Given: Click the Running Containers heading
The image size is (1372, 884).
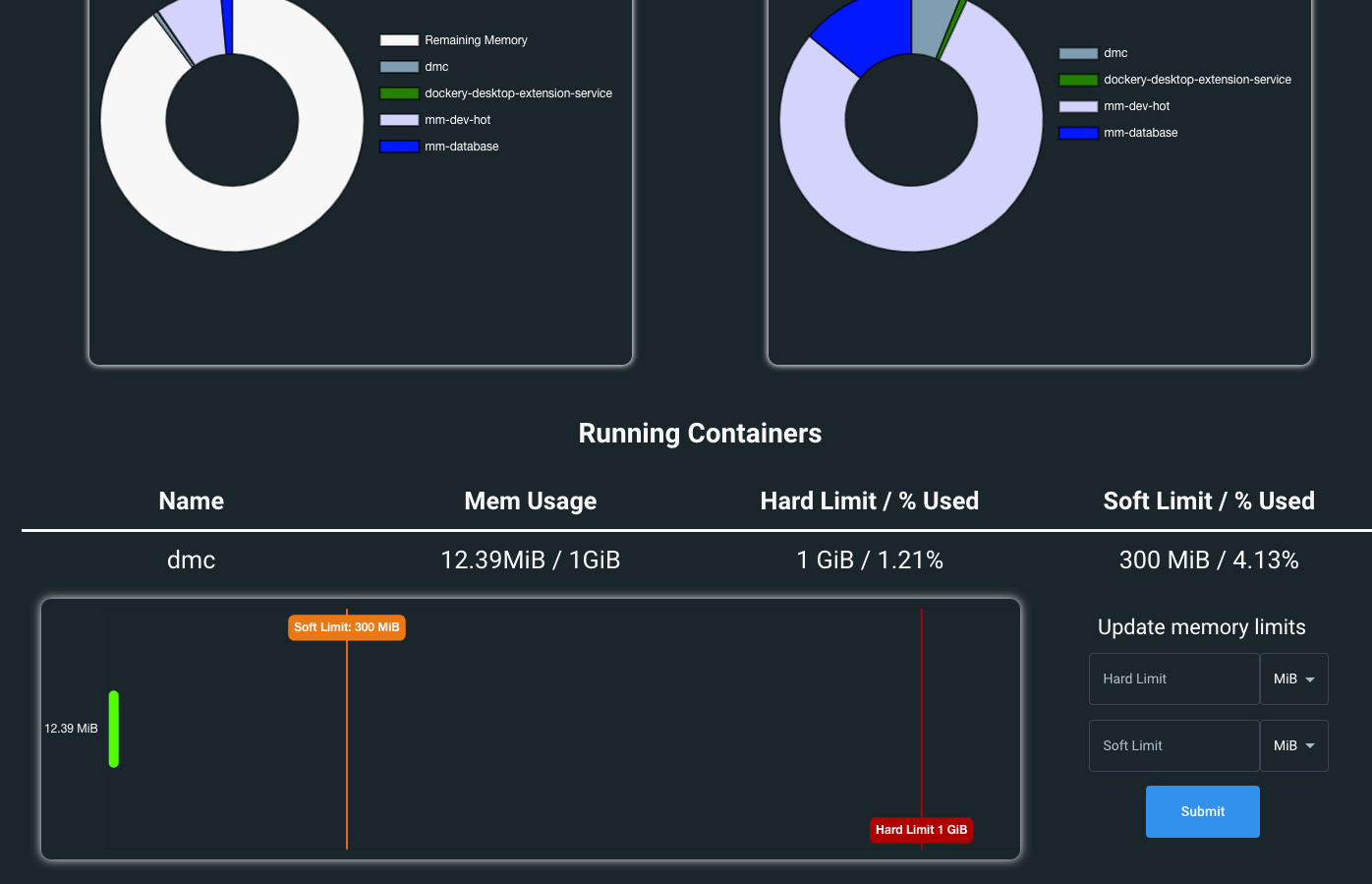Looking at the screenshot, I should coord(700,434).
